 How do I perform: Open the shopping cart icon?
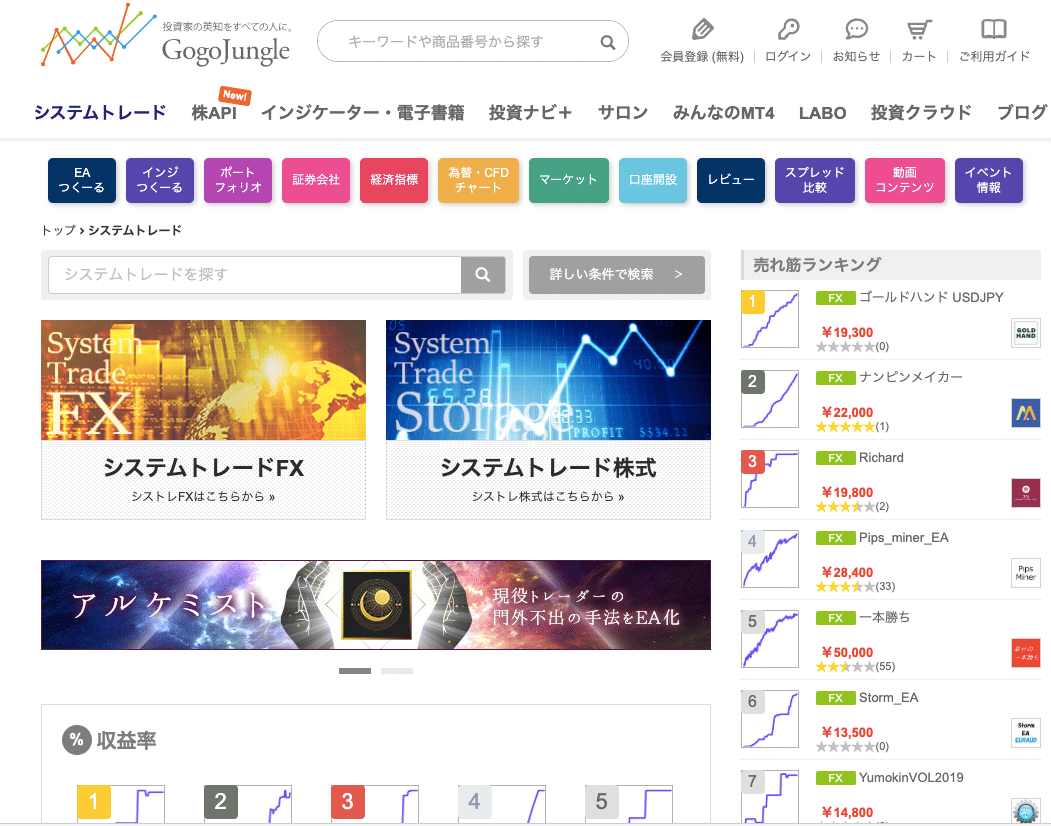click(919, 29)
